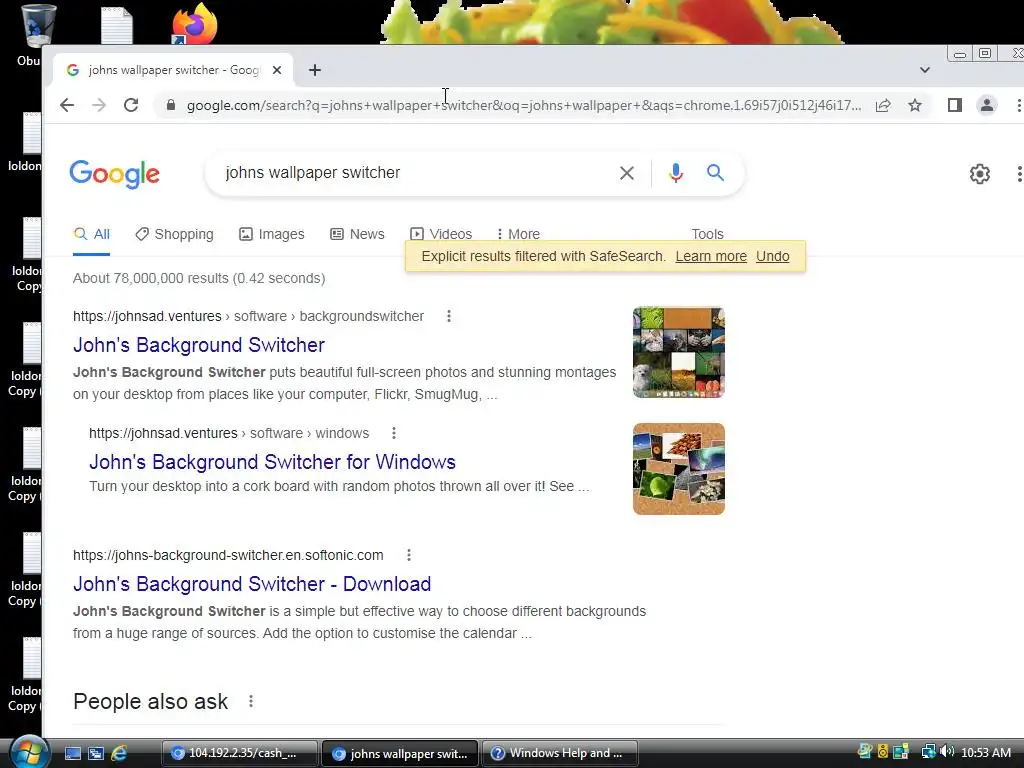Viewport: 1024px width, 768px height.
Task: Open John's Background Switcher for Windows
Action: coord(272,462)
